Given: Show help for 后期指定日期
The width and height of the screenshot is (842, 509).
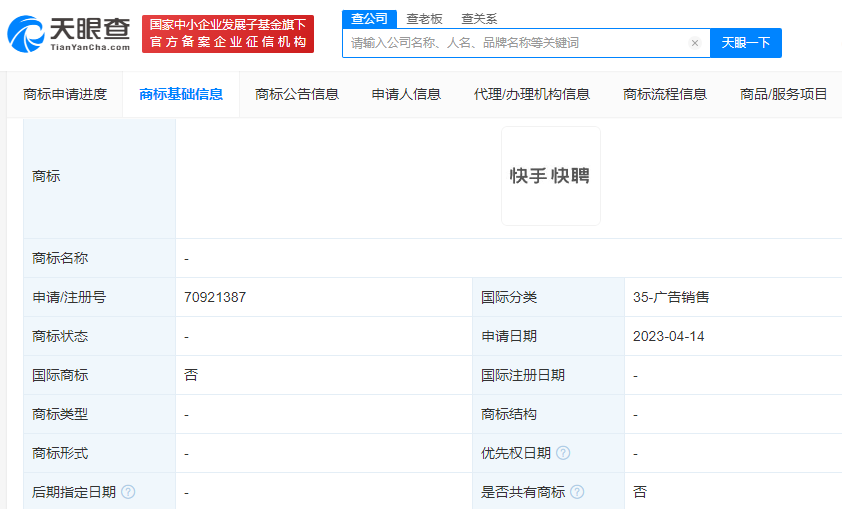Looking at the screenshot, I should click(x=128, y=491).
